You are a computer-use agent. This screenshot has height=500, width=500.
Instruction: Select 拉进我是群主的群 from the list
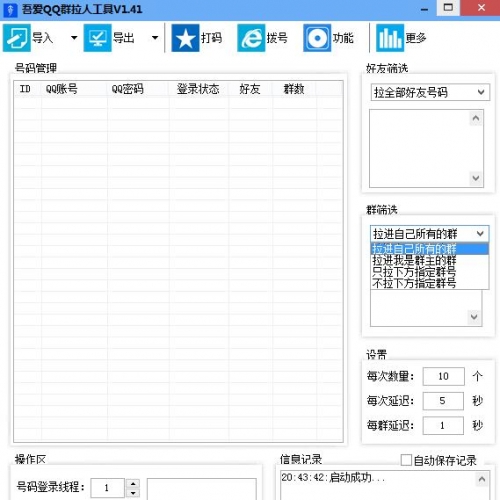[x=414, y=261]
